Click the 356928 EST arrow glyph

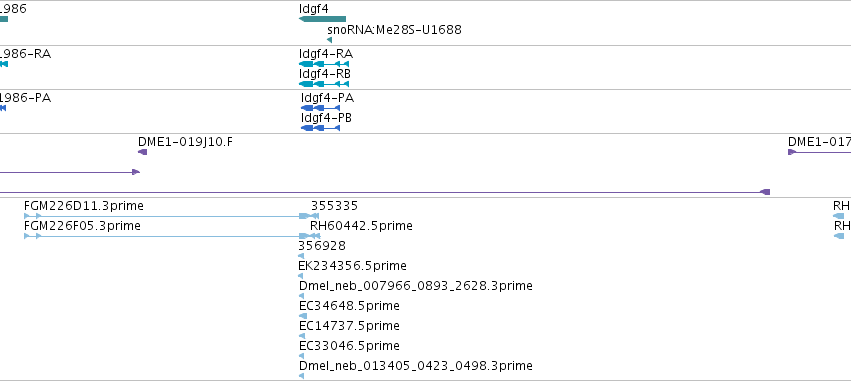click(x=301, y=256)
